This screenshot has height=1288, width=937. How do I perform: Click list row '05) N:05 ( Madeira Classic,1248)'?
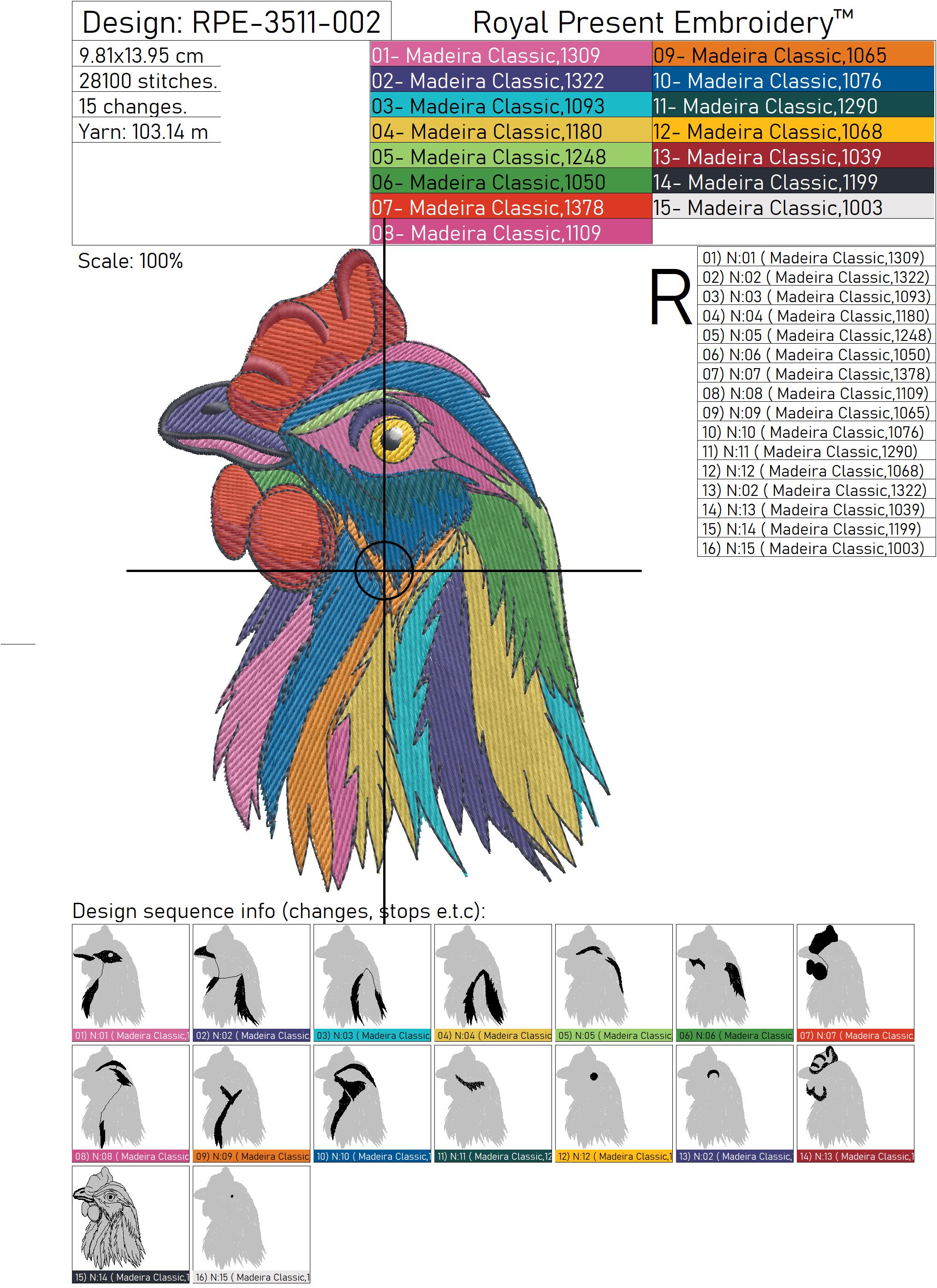[816, 335]
